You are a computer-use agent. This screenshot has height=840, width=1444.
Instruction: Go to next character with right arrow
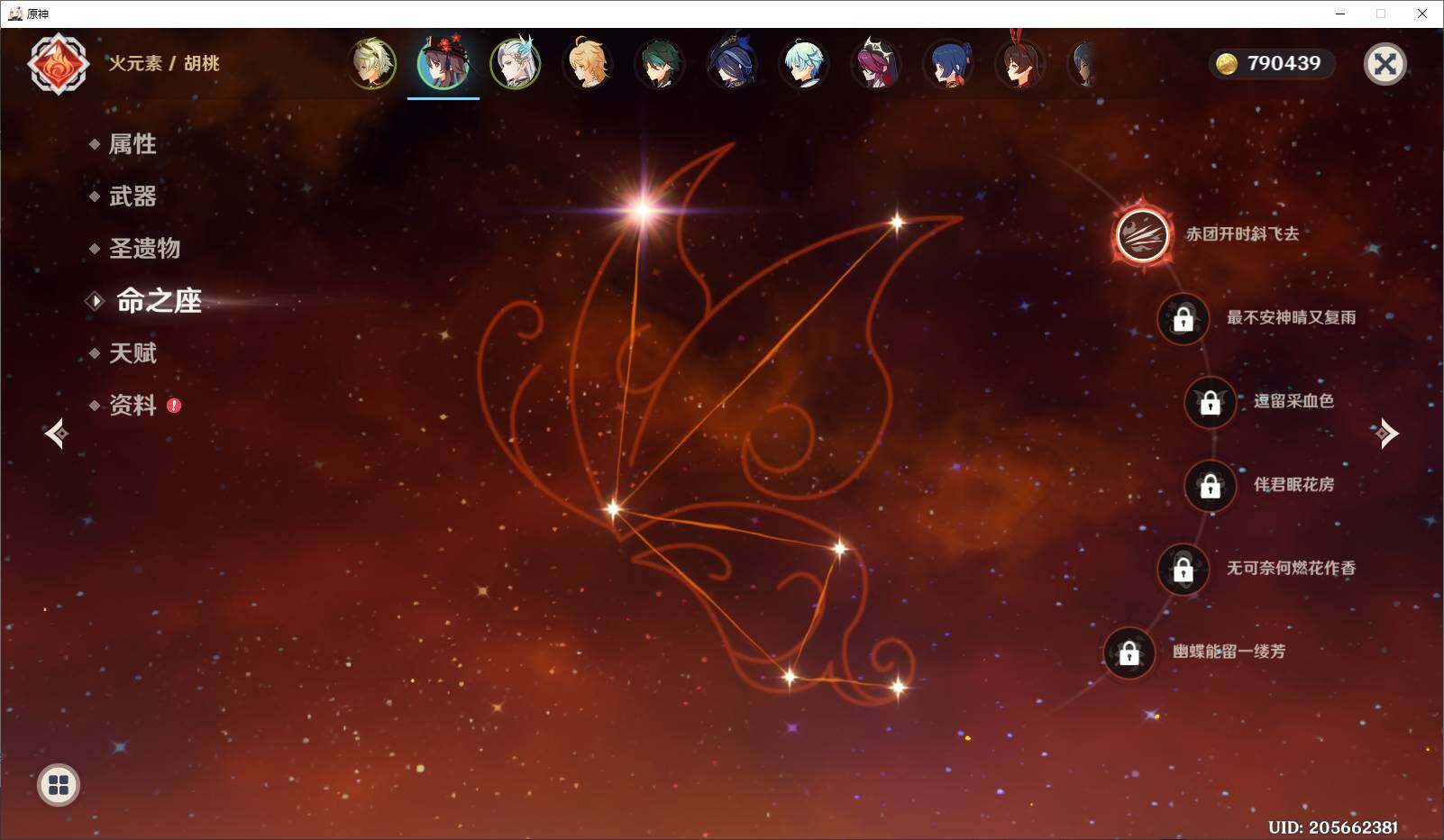coord(1386,434)
